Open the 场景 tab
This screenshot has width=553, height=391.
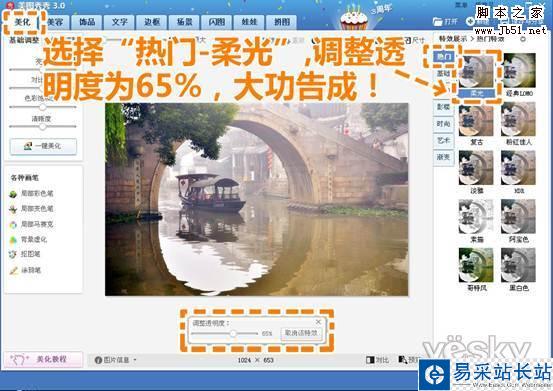point(184,22)
